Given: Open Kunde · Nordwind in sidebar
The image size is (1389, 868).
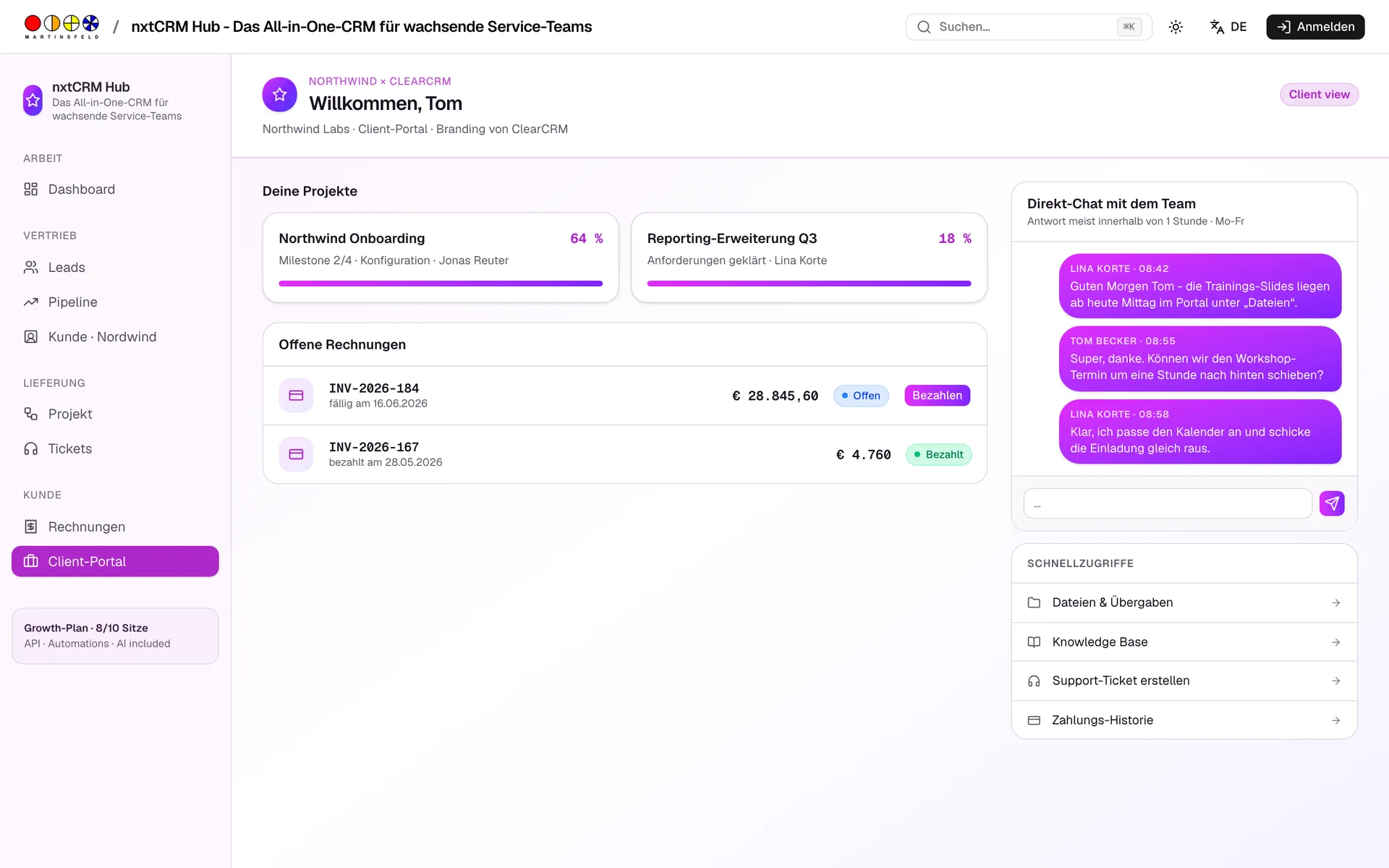Looking at the screenshot, I should coord(115,337).
